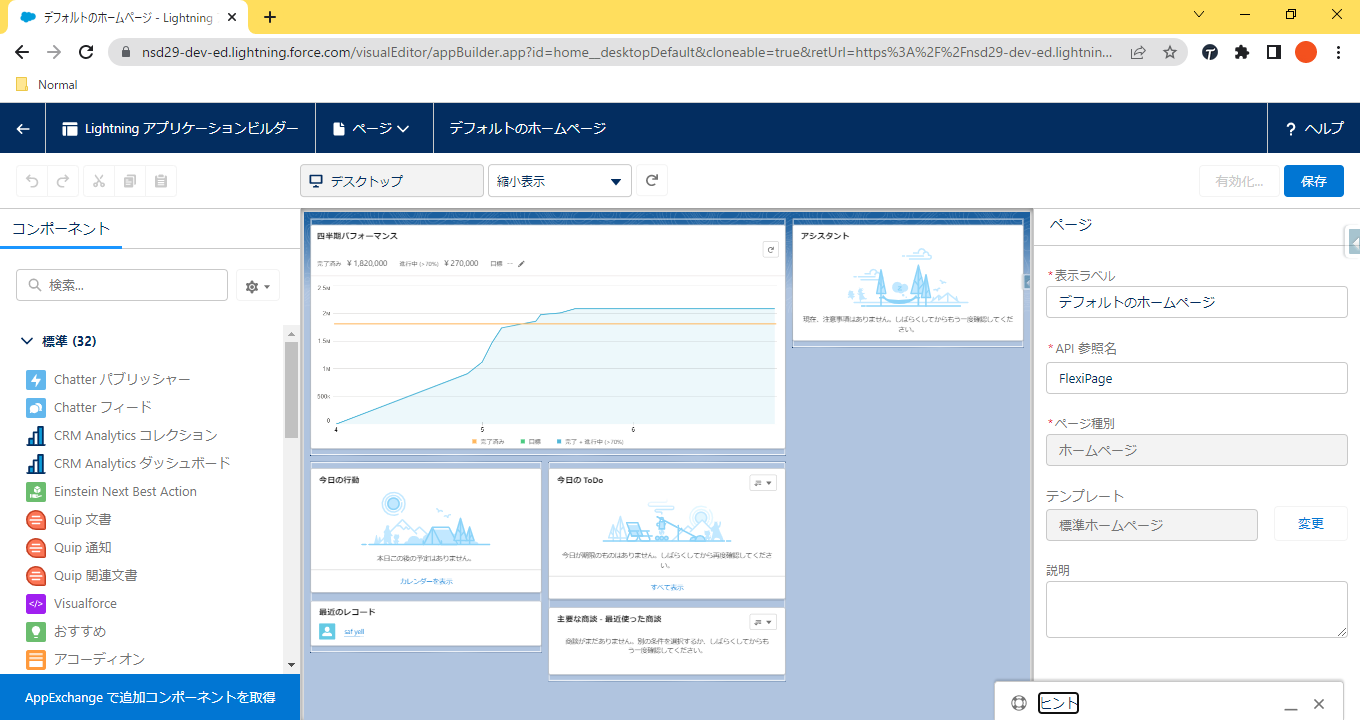
Task: Click the component 検索 search field
Action: (x=122, y=285)
